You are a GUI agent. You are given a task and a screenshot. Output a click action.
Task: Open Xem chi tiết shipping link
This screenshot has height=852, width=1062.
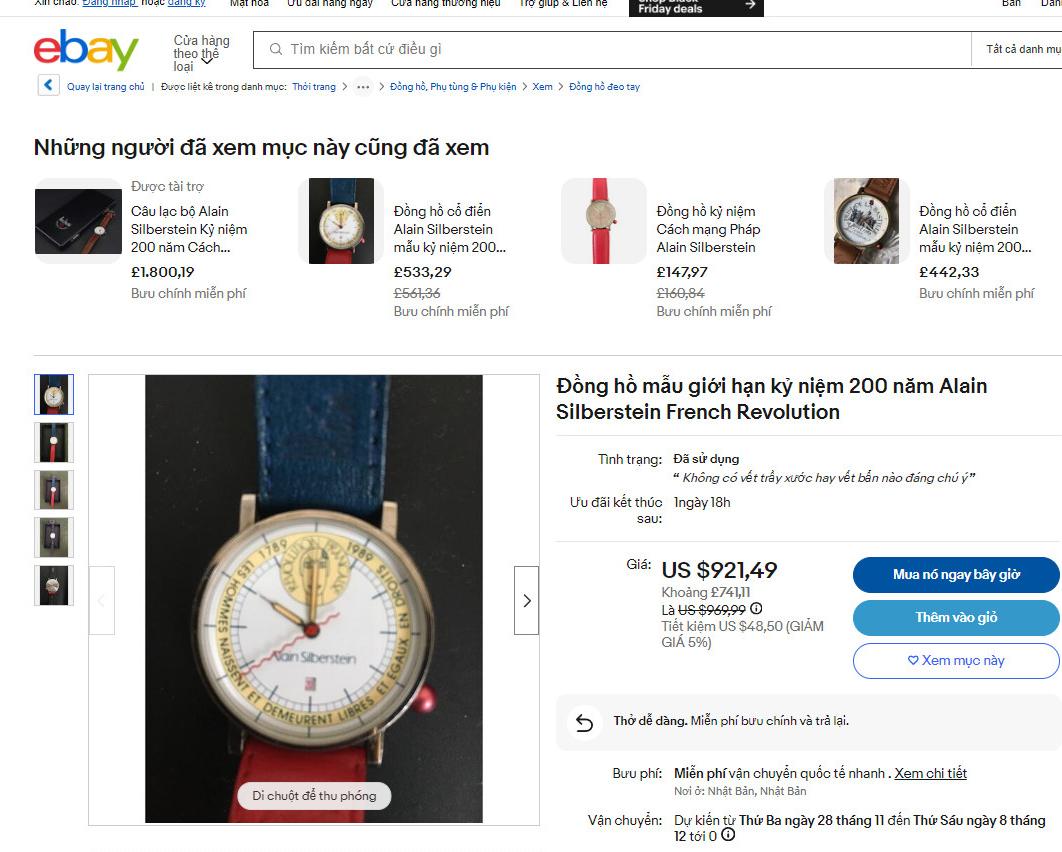pyautogui.click(x=931, y=773)
